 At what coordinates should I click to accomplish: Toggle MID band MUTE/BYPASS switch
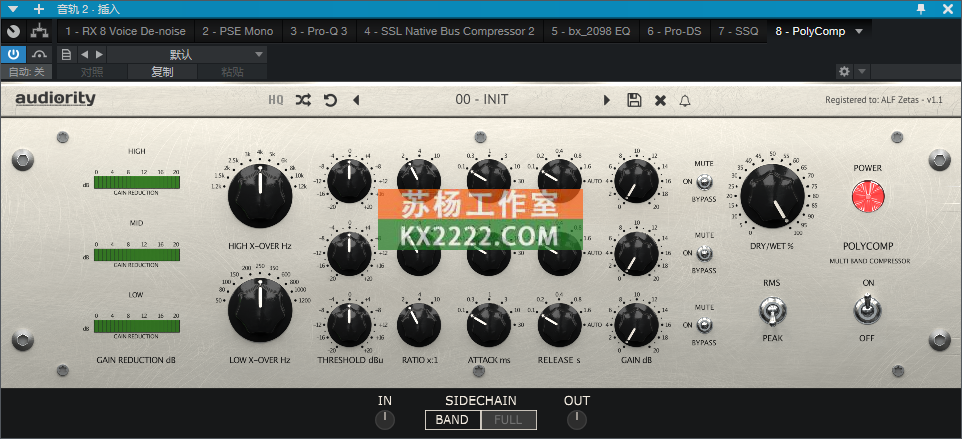704,253
